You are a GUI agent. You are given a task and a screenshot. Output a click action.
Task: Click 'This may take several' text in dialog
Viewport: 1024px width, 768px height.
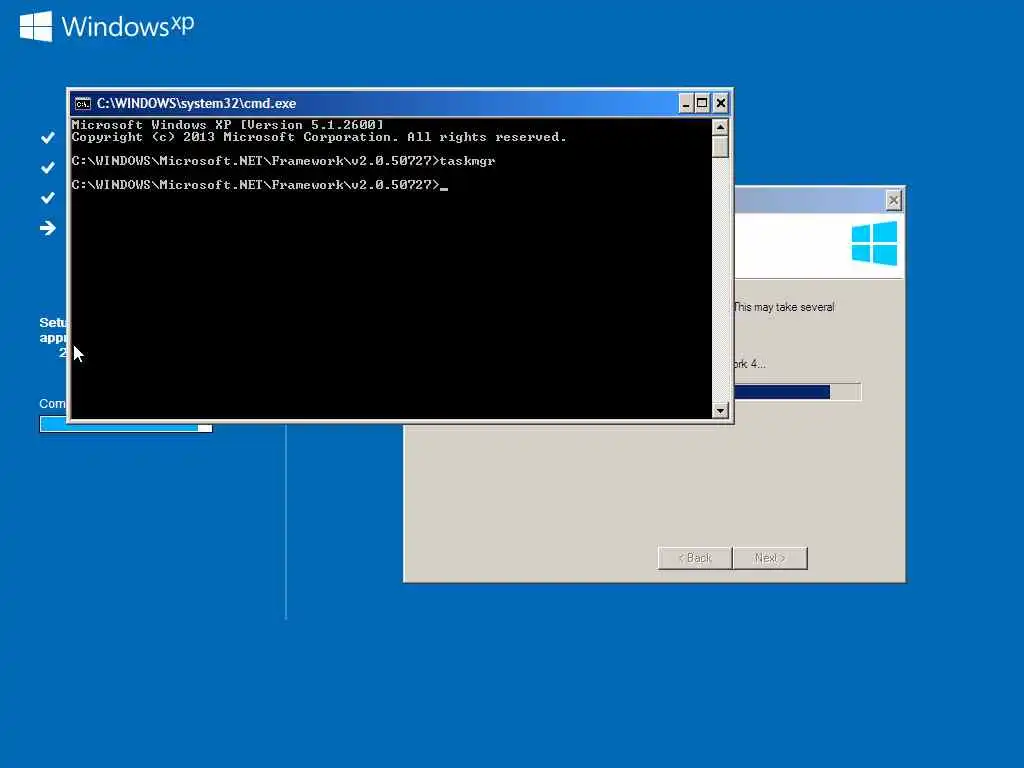pos(784,307)
